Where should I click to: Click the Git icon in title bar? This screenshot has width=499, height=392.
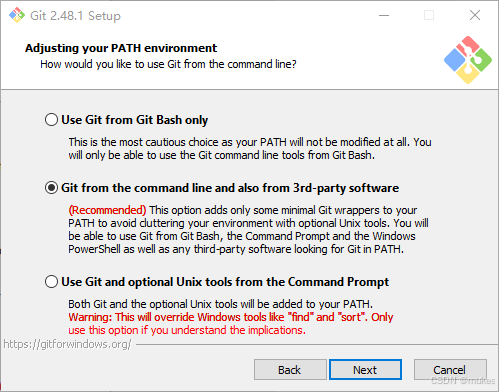[x=17, y=15]
